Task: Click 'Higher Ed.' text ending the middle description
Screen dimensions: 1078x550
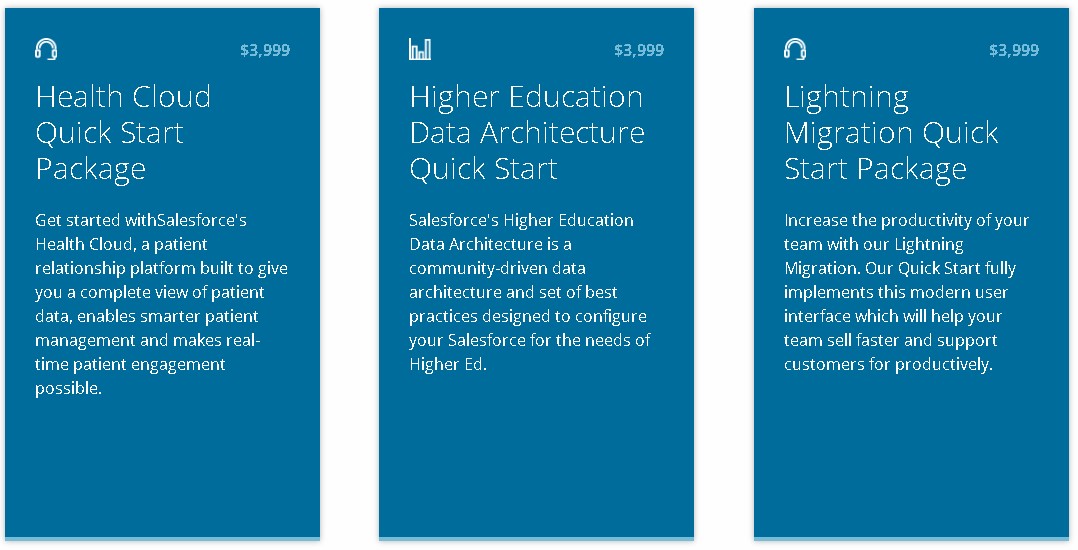Action: (x=448, y=364)
